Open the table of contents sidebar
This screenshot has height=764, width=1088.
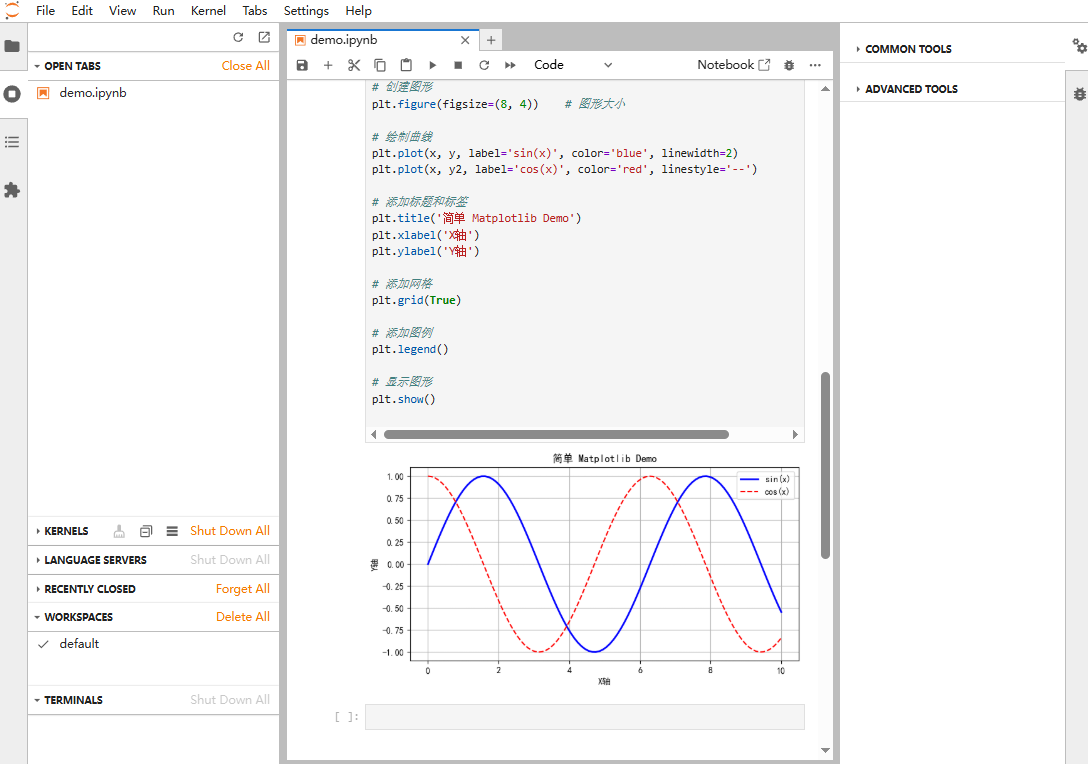tap(12, 142)
